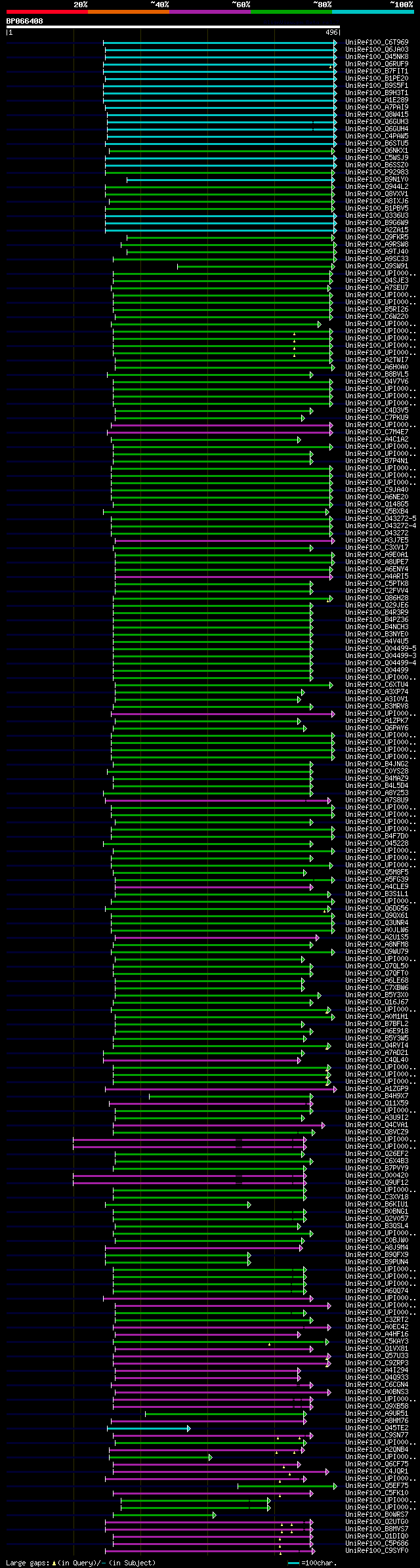Screen dimensions: 420x1568
Task: Click the white query sequence bar under BP066408
Action: (x=173, y=27)
